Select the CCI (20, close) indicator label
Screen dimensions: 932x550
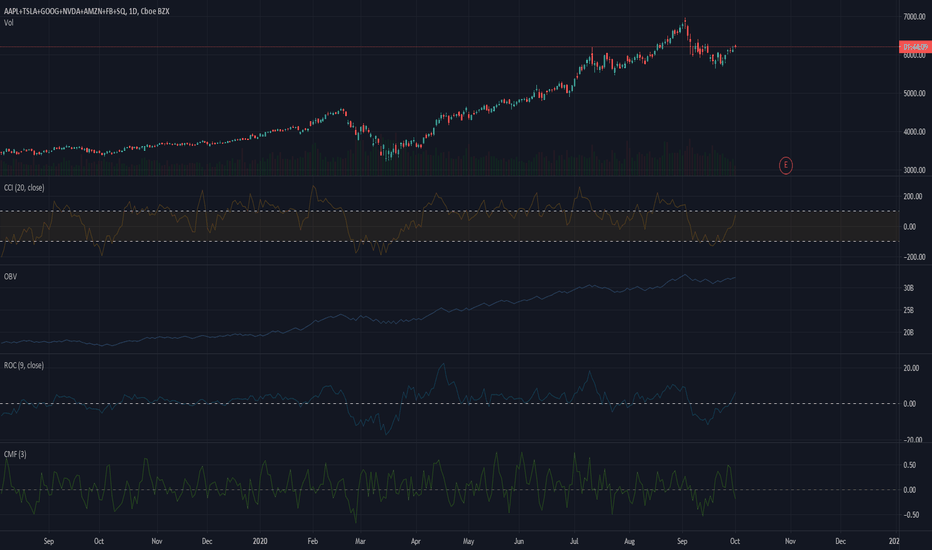pos(24,188)
